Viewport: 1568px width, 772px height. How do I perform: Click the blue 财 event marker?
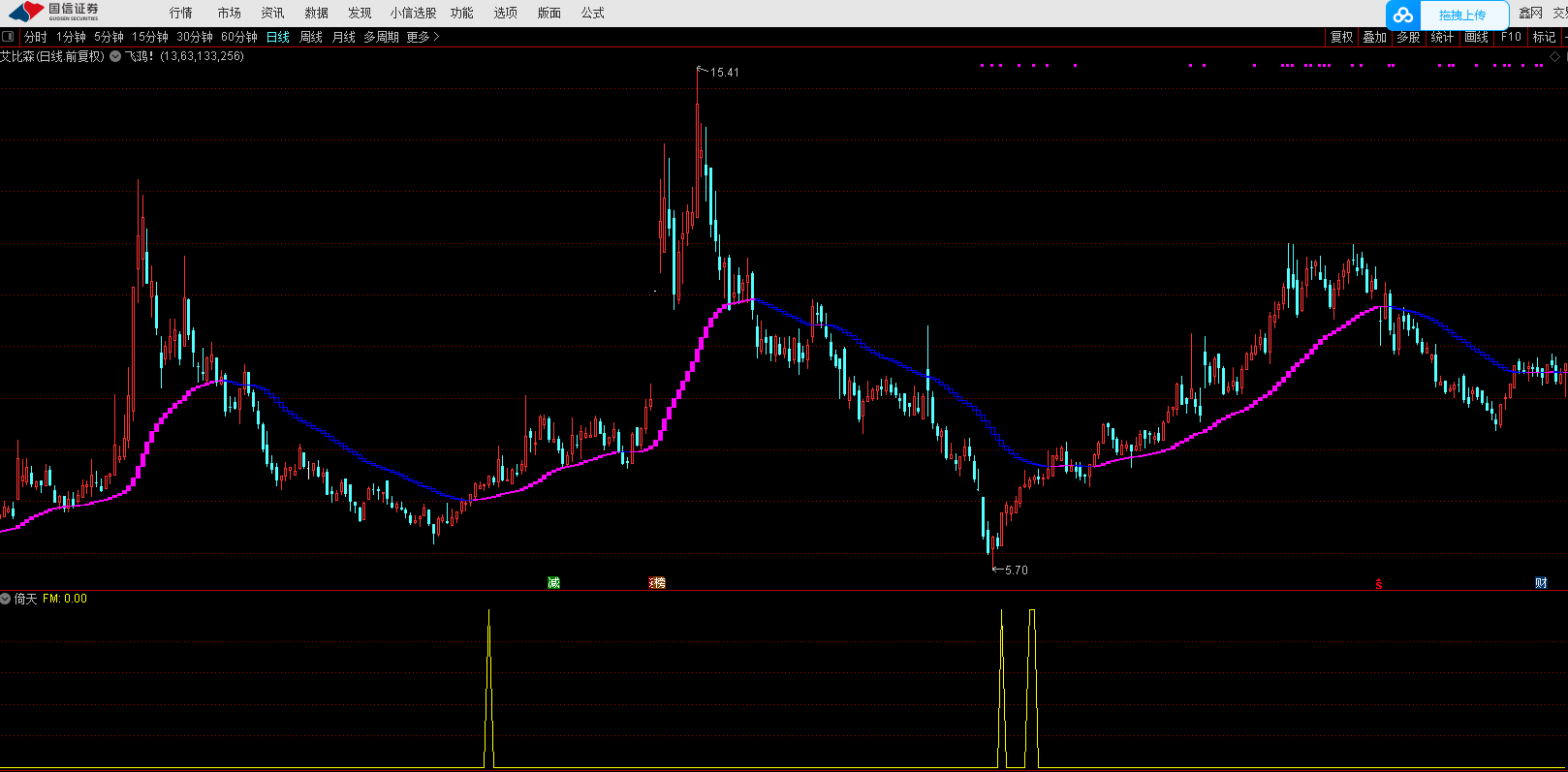pyautogui.click(x=1541, y=582)
